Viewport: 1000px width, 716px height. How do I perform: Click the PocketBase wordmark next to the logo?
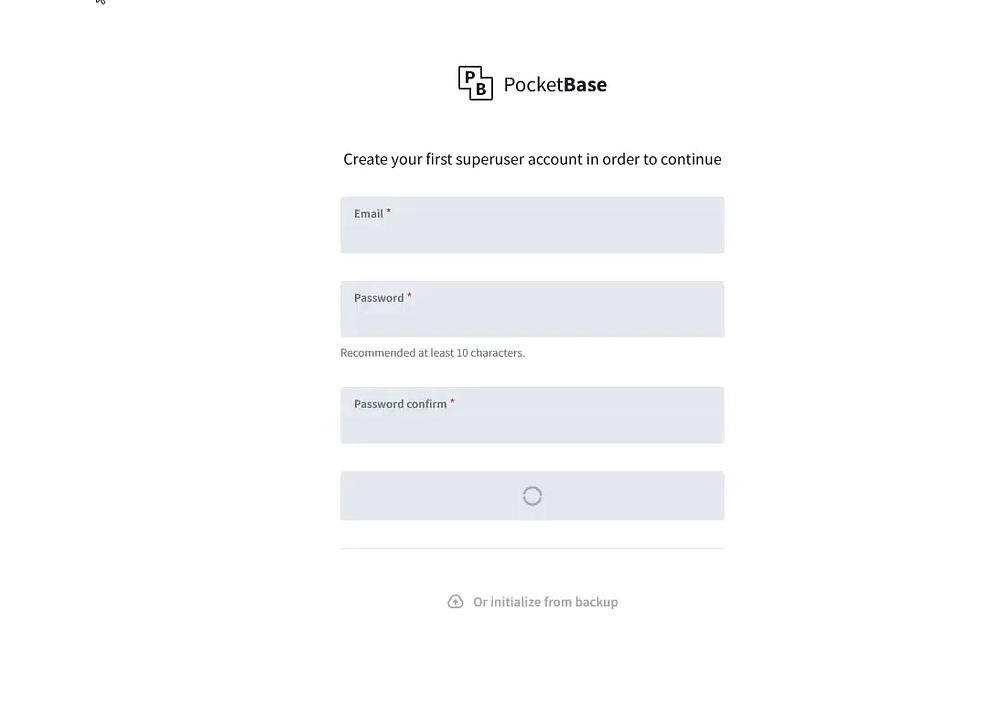(x=557, y=84)
